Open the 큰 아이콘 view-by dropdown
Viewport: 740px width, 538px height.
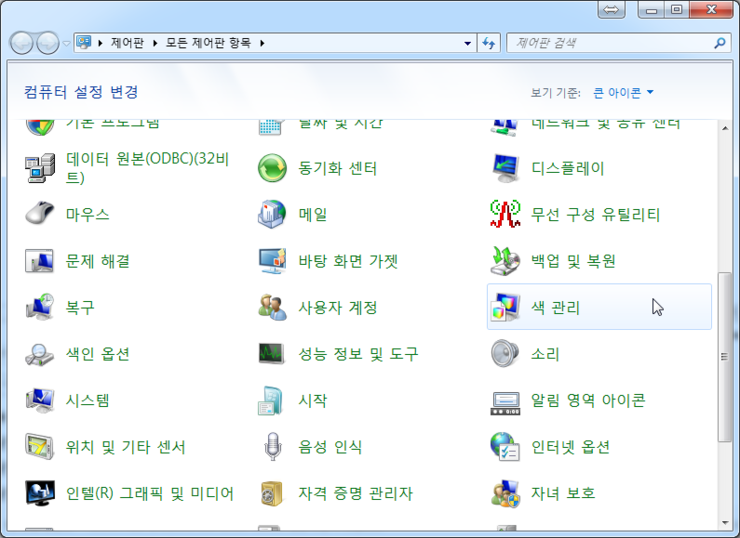pos(623,92)
